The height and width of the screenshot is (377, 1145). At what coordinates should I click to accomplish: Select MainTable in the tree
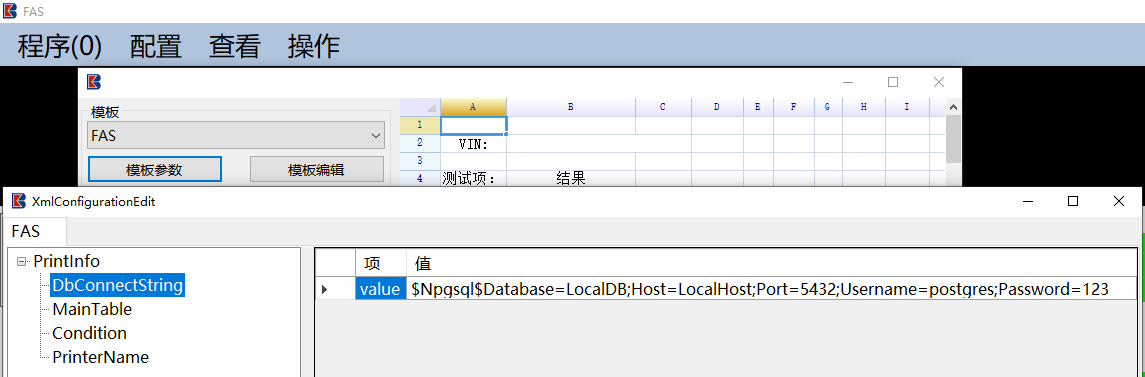click(92, 309)
